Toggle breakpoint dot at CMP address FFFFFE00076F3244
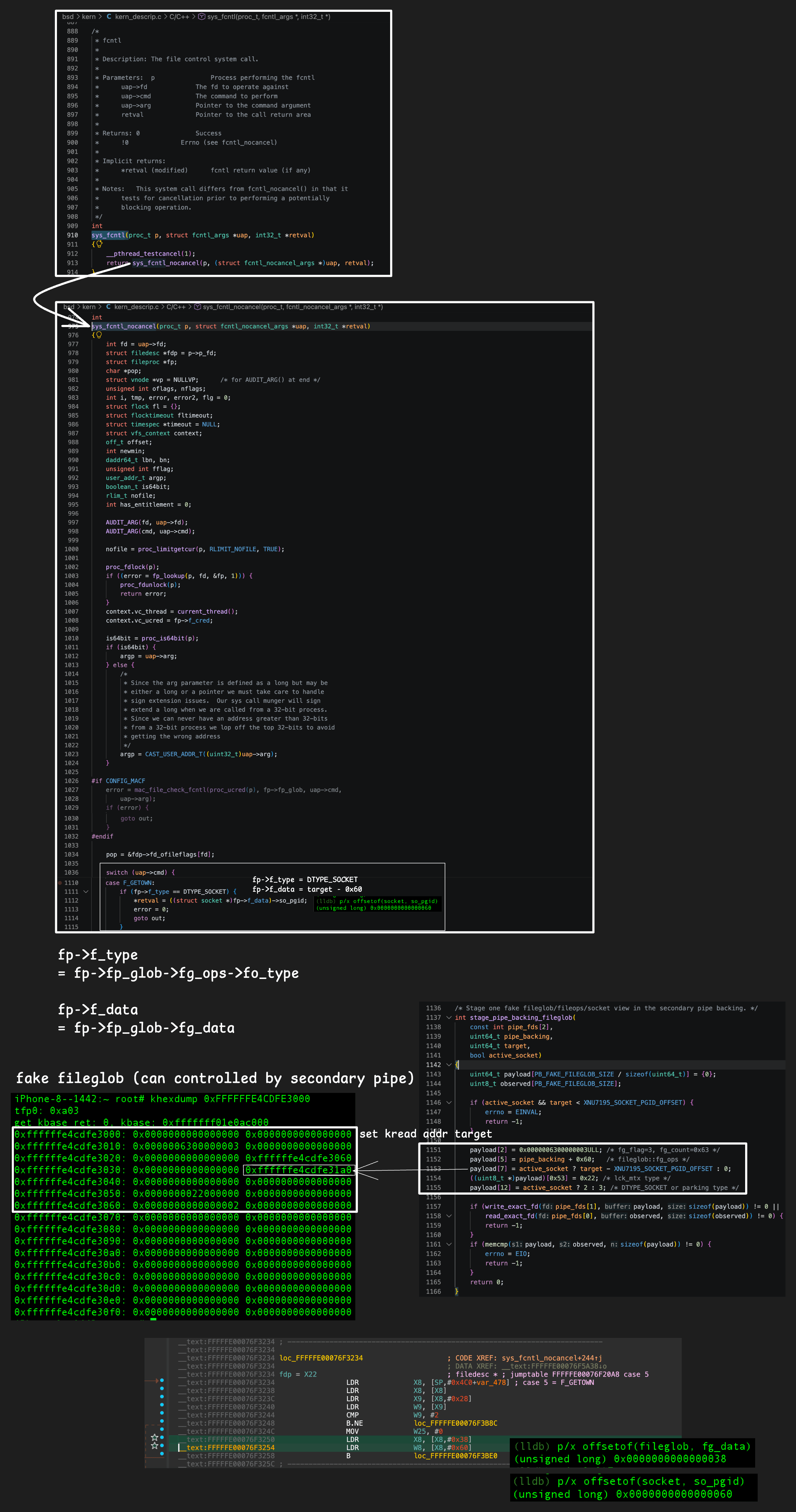This screenshot has width=796, height=1512. click(162, 1413)
